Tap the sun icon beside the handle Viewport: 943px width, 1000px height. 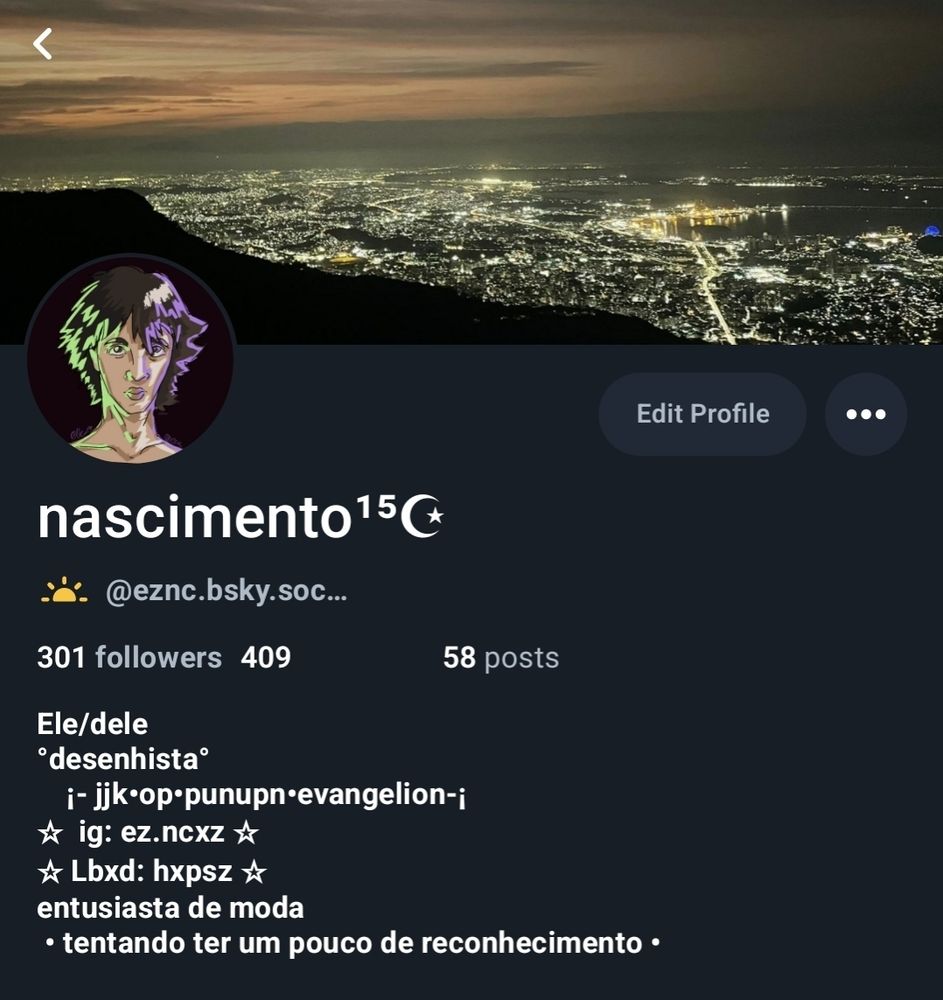(64, 591)
